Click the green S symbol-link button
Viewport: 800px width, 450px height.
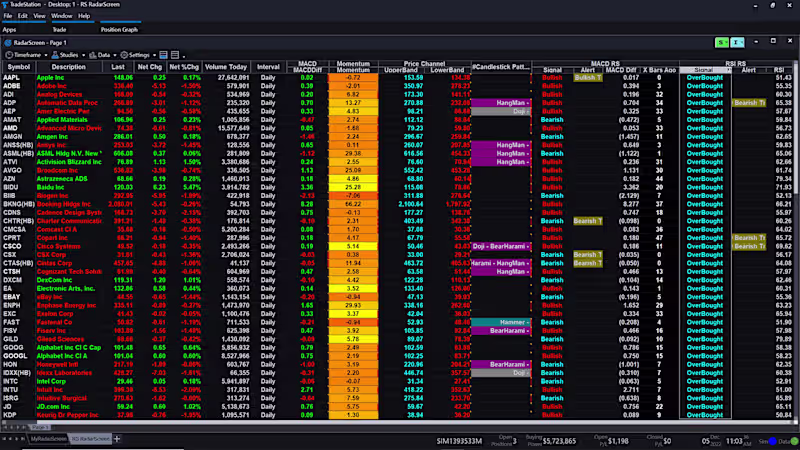pos(721,42)
